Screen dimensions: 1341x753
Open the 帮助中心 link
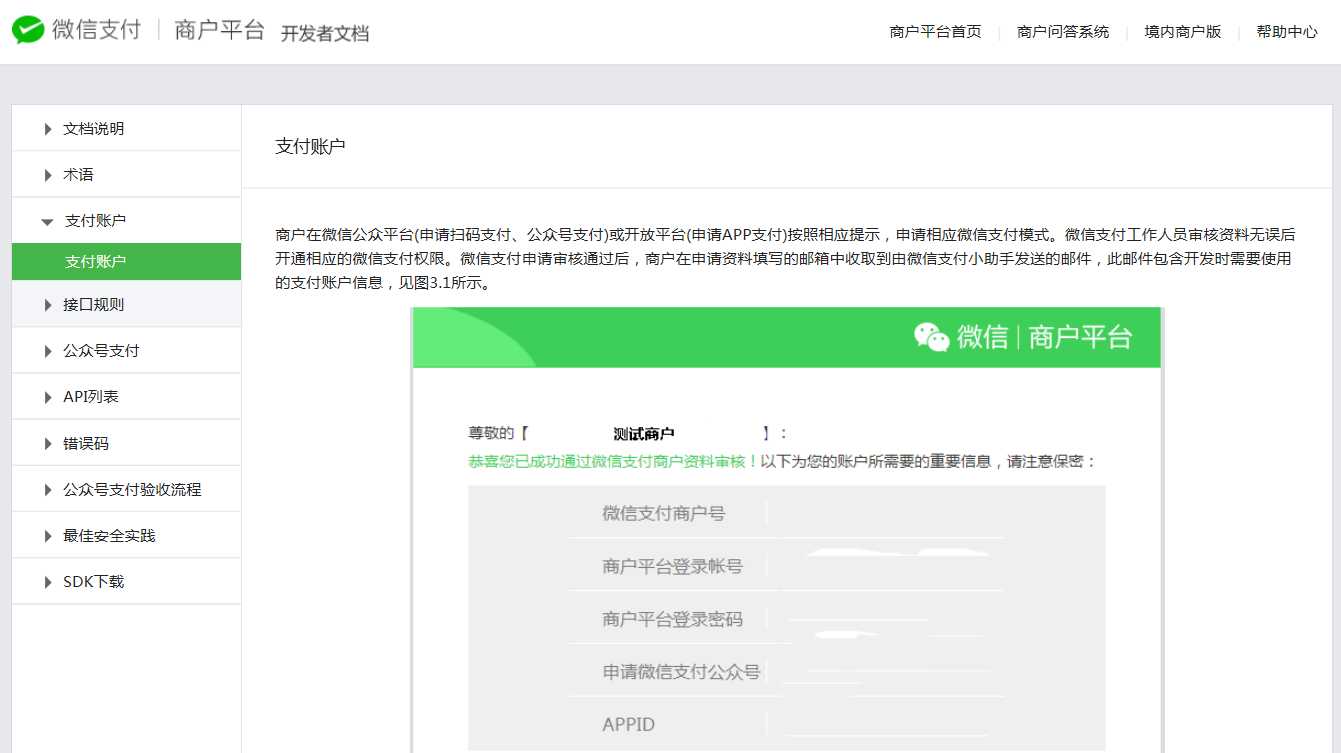click(x=1287, y=32)
